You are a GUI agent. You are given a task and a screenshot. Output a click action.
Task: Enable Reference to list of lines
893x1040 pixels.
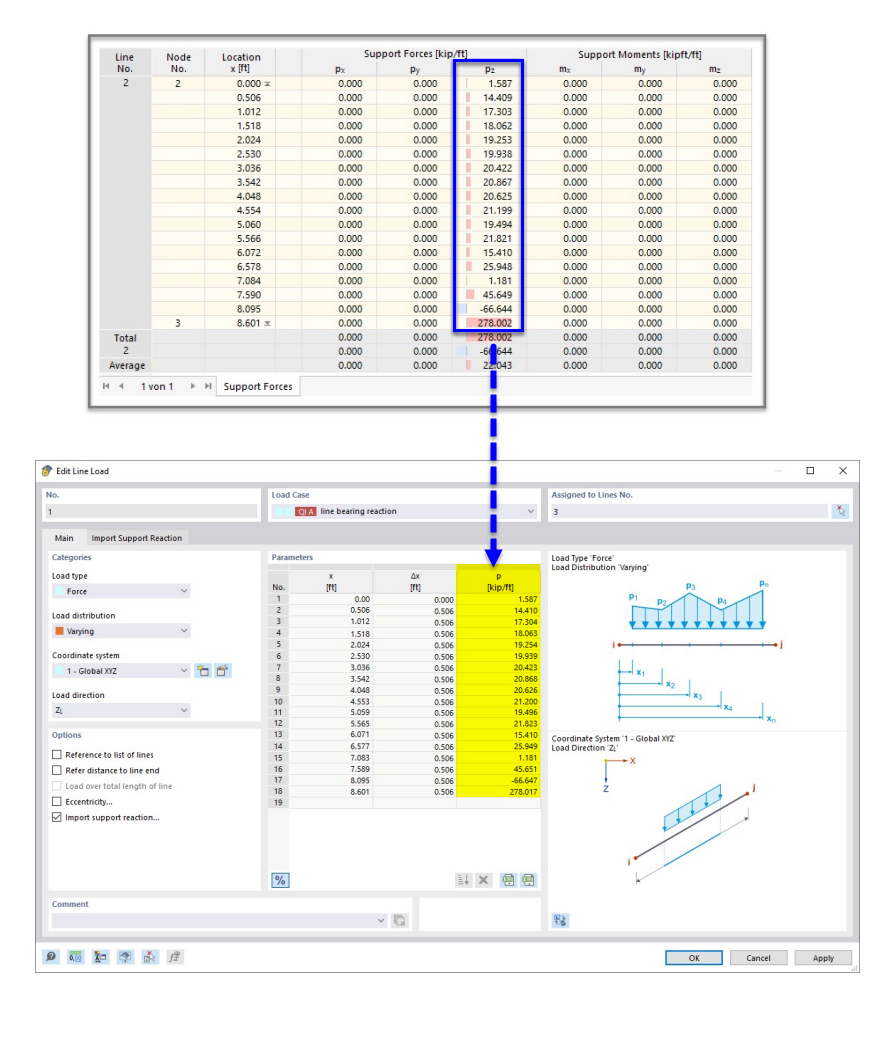(x=57, y=755)
